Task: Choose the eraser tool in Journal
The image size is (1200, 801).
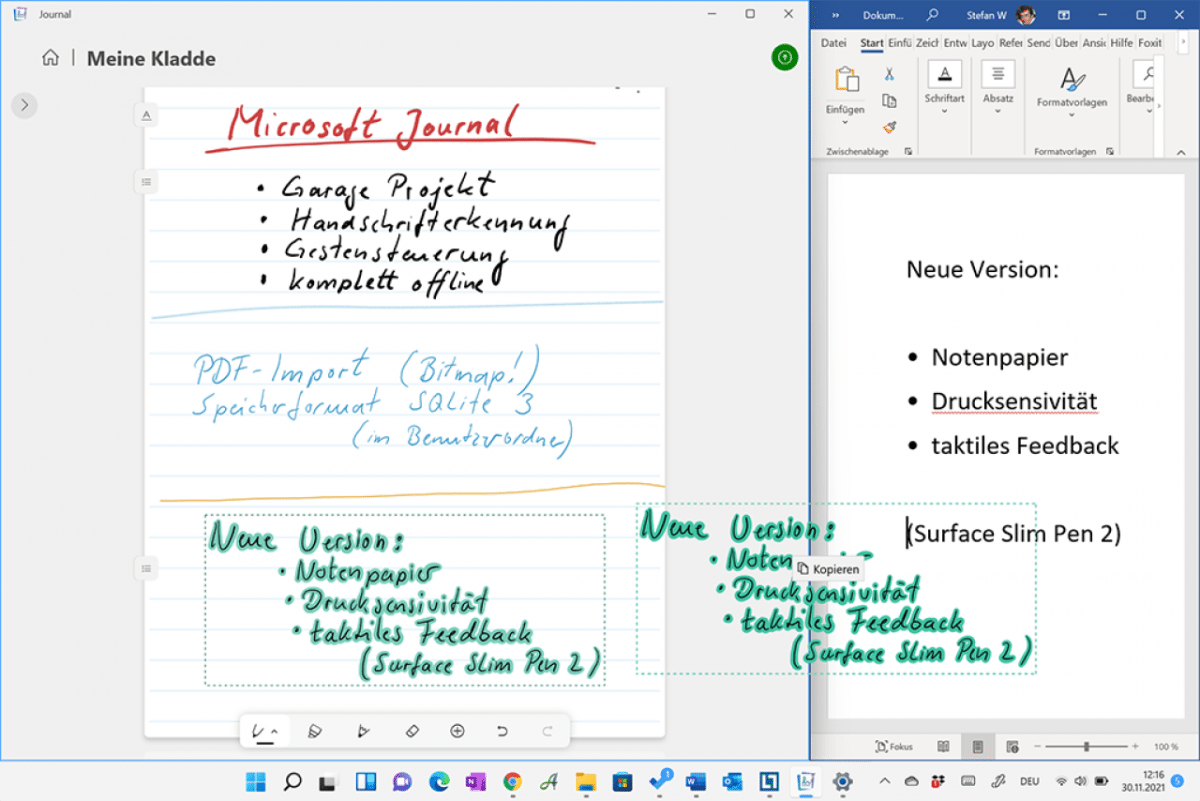Action: click(x=411, y=731)
